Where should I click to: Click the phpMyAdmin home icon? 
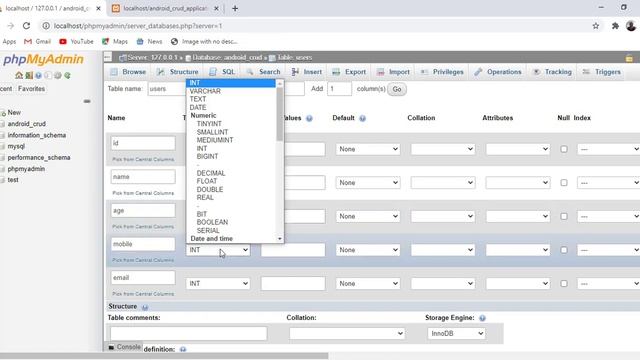point(18,76)
